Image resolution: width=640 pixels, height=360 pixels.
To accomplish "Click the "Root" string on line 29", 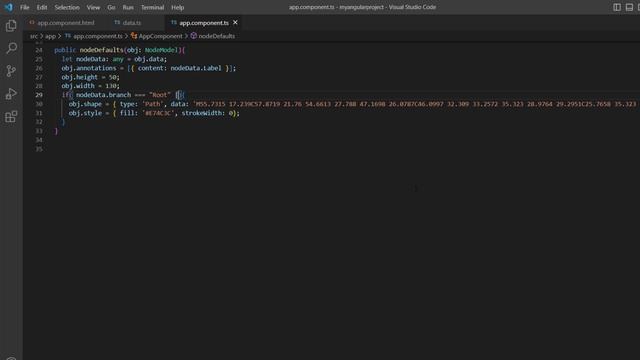I will pos(160,95).
